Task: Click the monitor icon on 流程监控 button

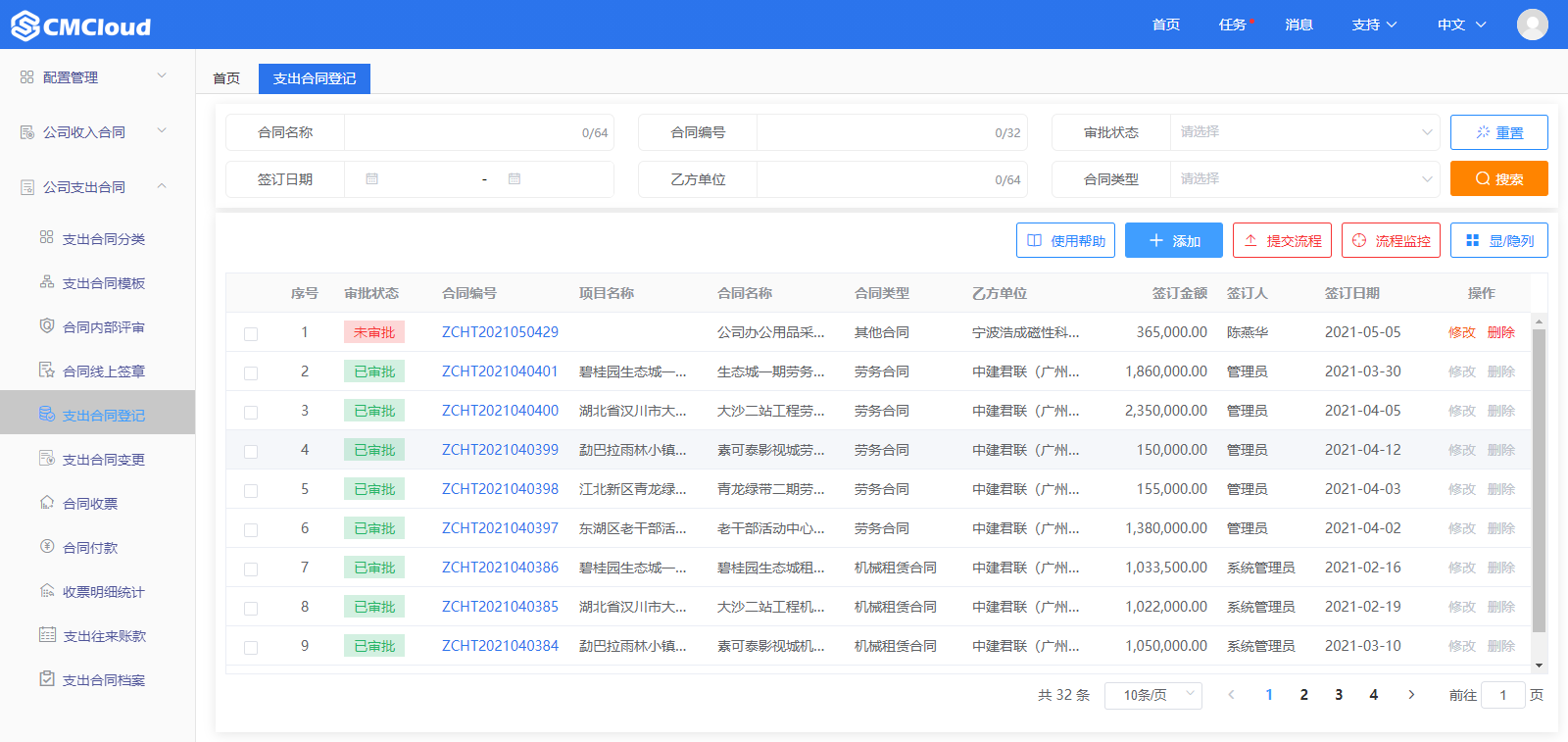Action: click(1359, 240)
